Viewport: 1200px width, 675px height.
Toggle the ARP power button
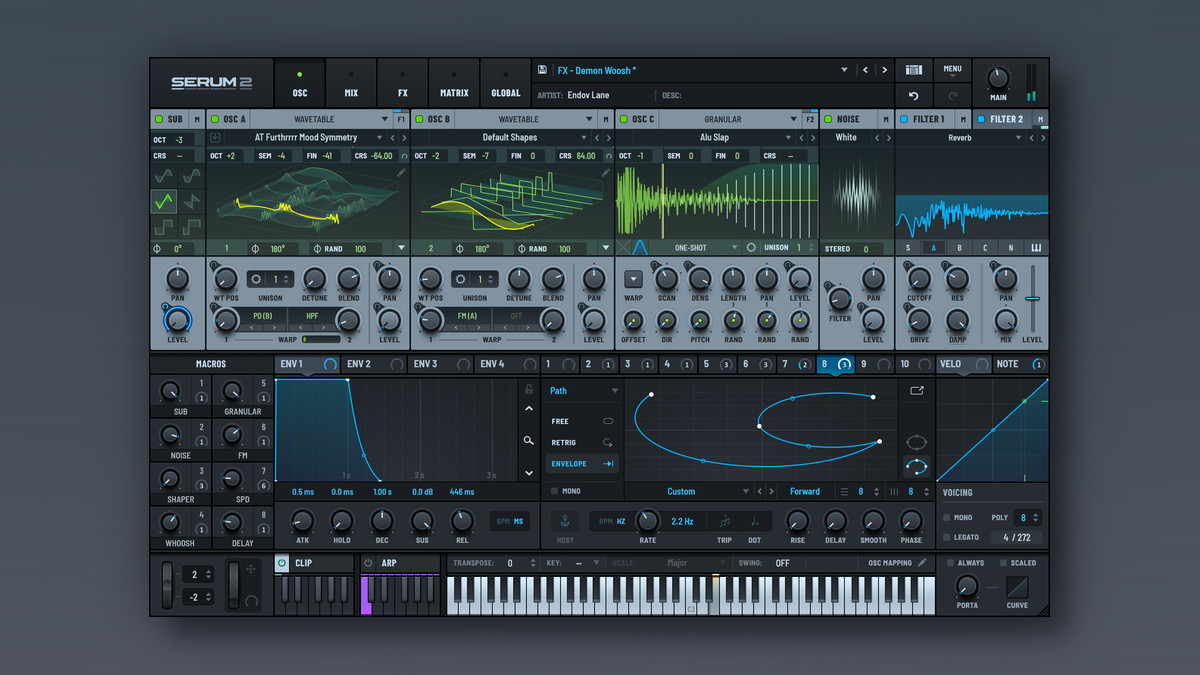click(368, 563)
